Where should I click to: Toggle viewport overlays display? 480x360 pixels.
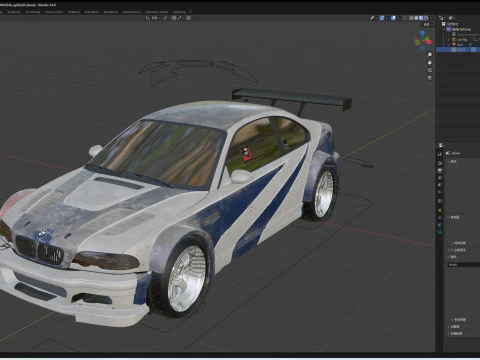click(393, 18)
